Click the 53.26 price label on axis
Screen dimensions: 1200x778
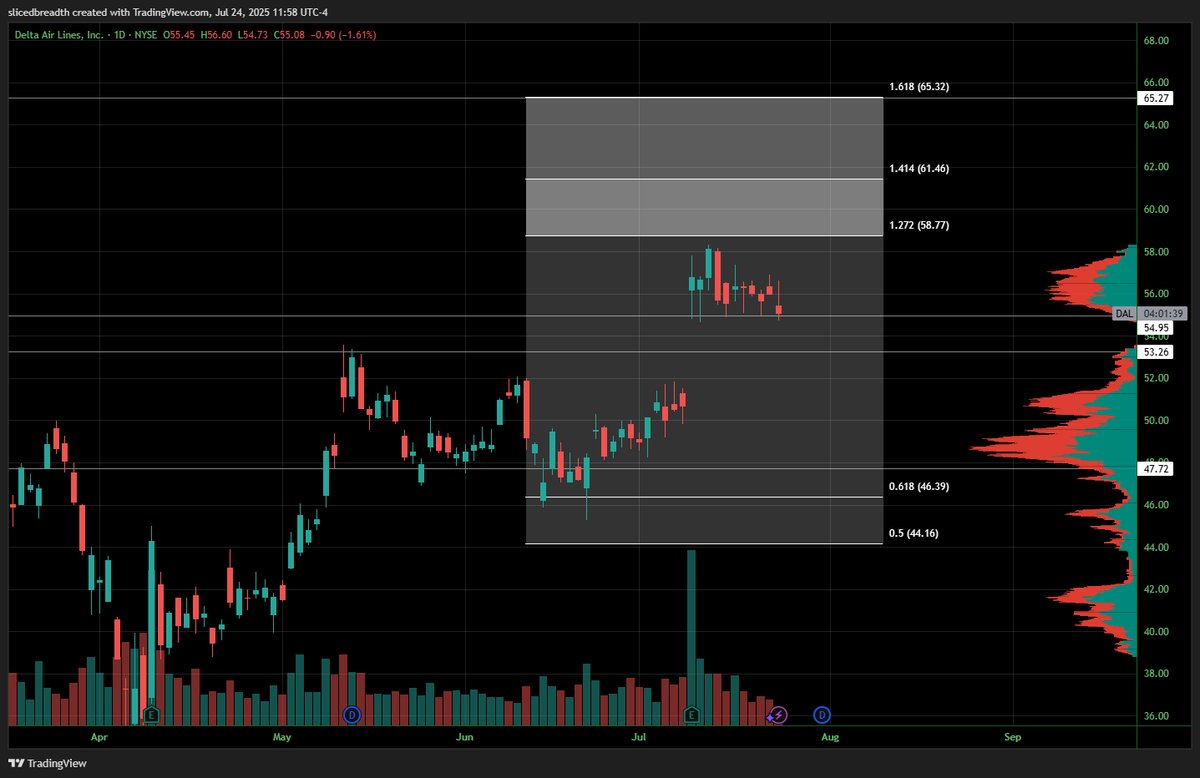pos(1157,352)
